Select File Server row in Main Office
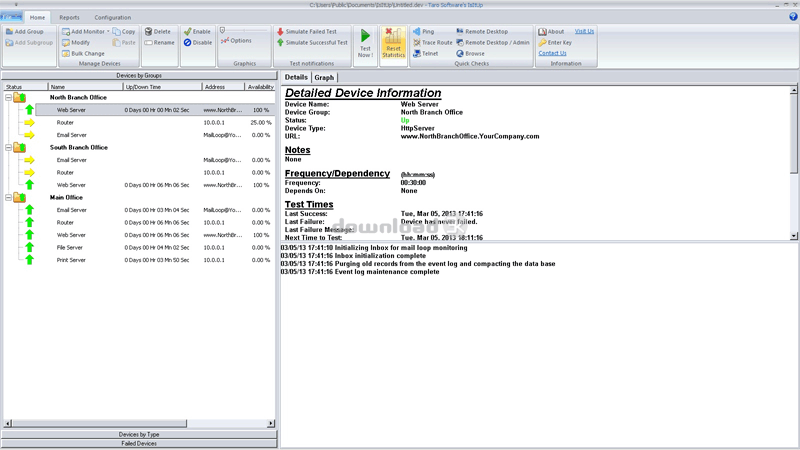 coord(71,247)
